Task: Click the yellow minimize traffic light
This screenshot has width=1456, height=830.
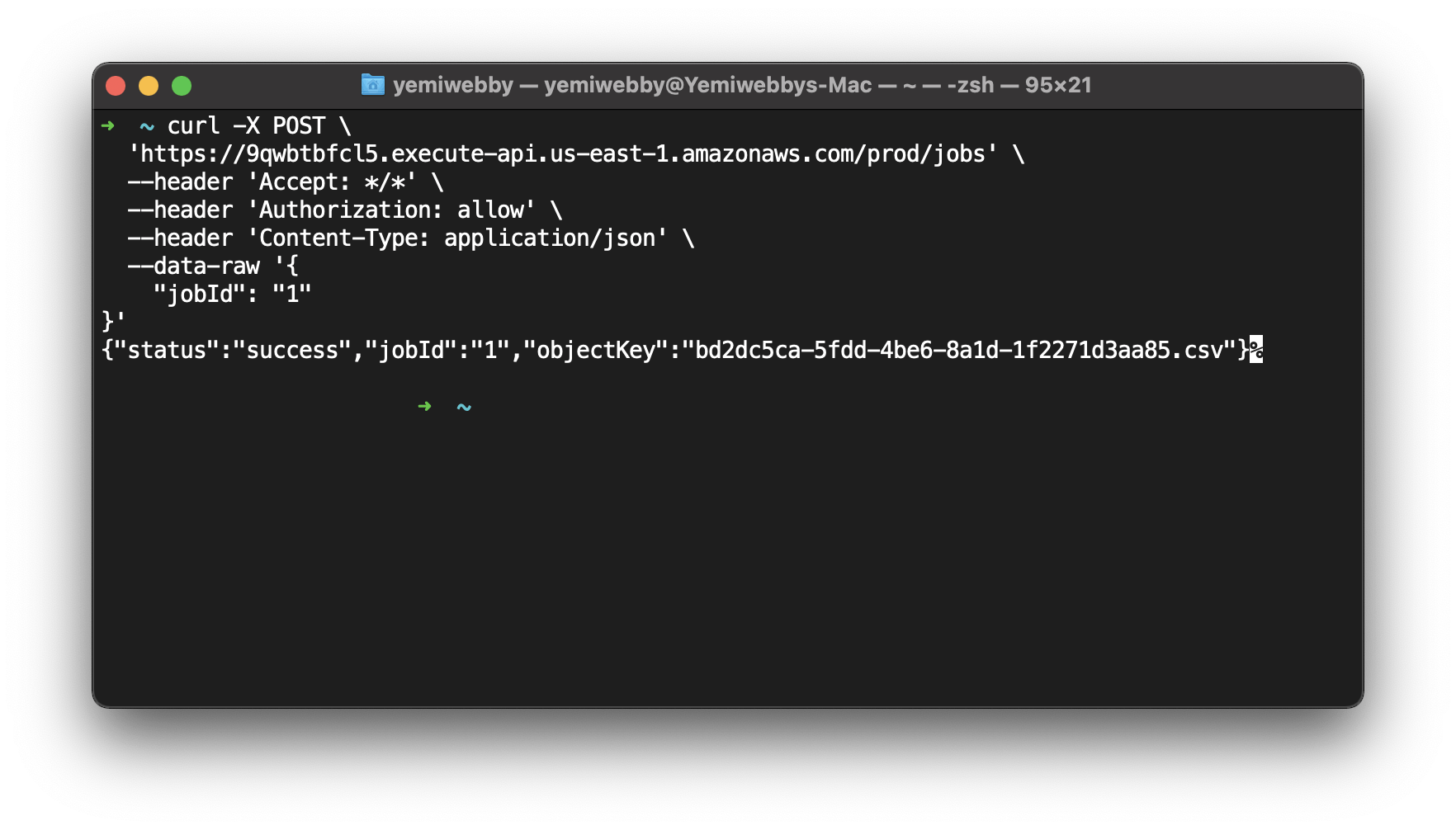Action: point(149,85)
